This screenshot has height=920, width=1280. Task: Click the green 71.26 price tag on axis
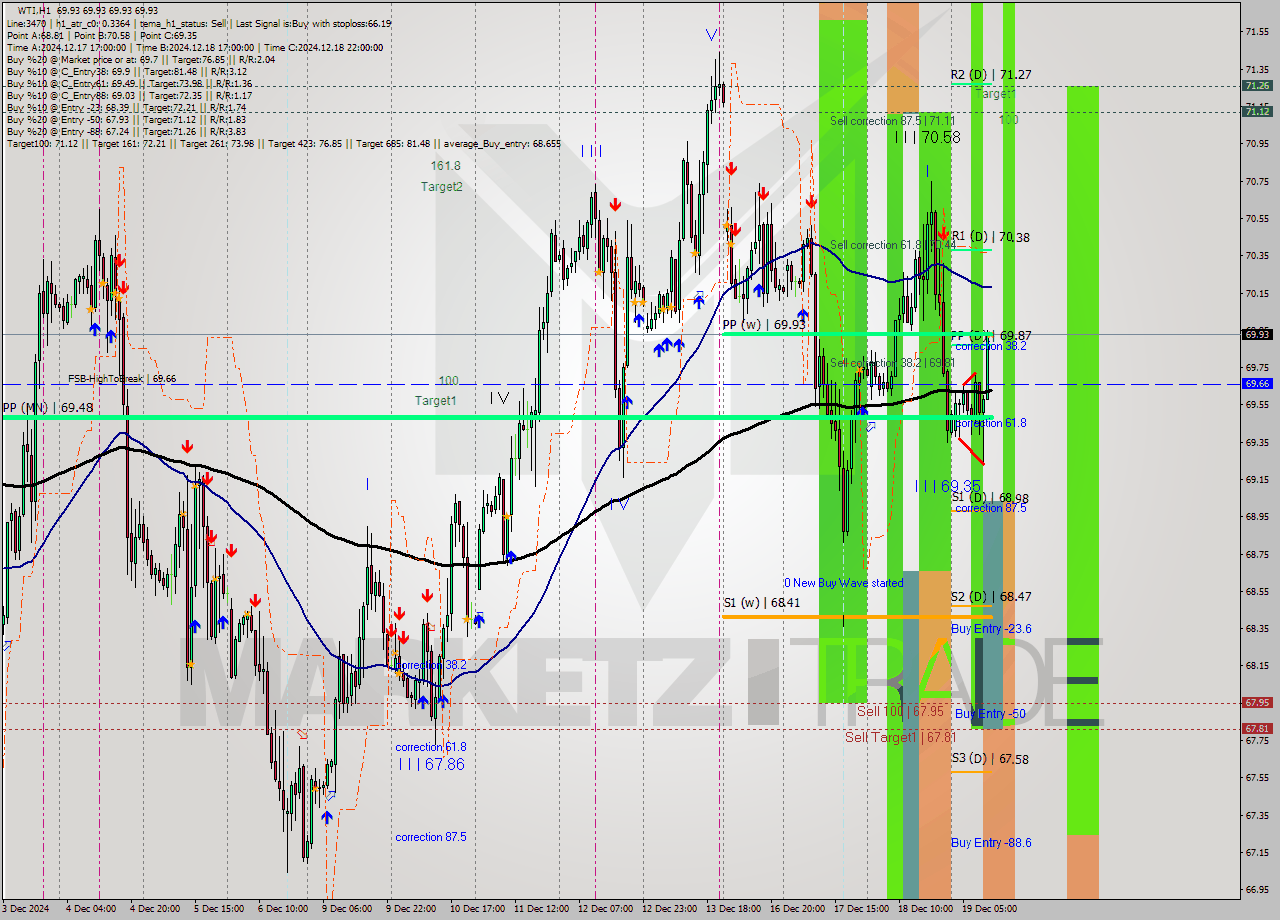coord(1257,86)
